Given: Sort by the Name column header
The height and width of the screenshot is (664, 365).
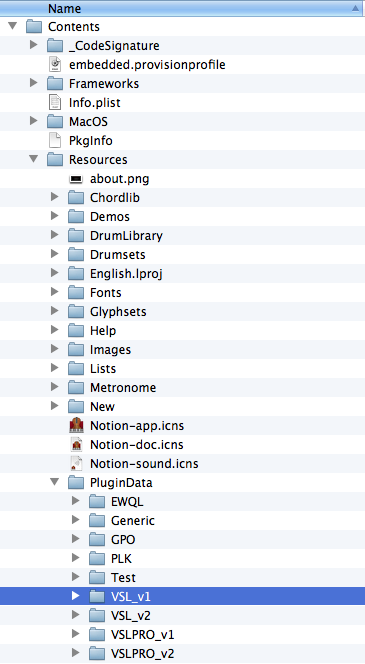Looking at the screenshot, I should click(x=182, y=8).
